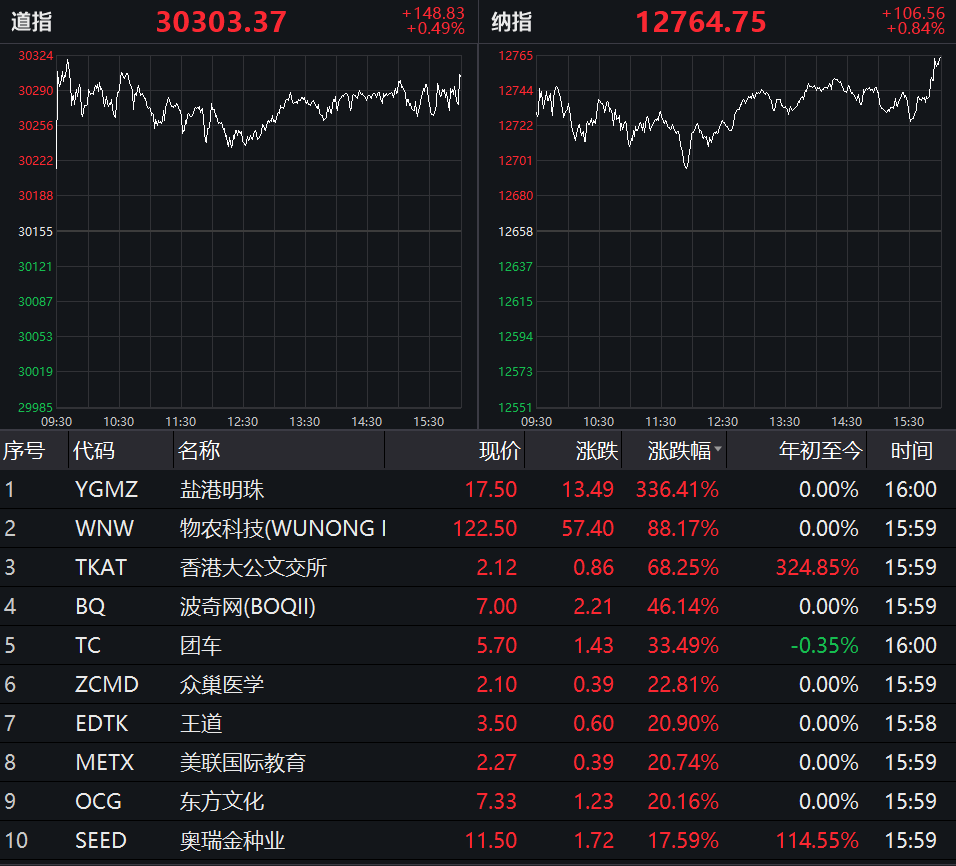Image resolution: width=956 pixels, height=866 pixels.
Task: Select the OCG stock code
Action: (98, 802)
